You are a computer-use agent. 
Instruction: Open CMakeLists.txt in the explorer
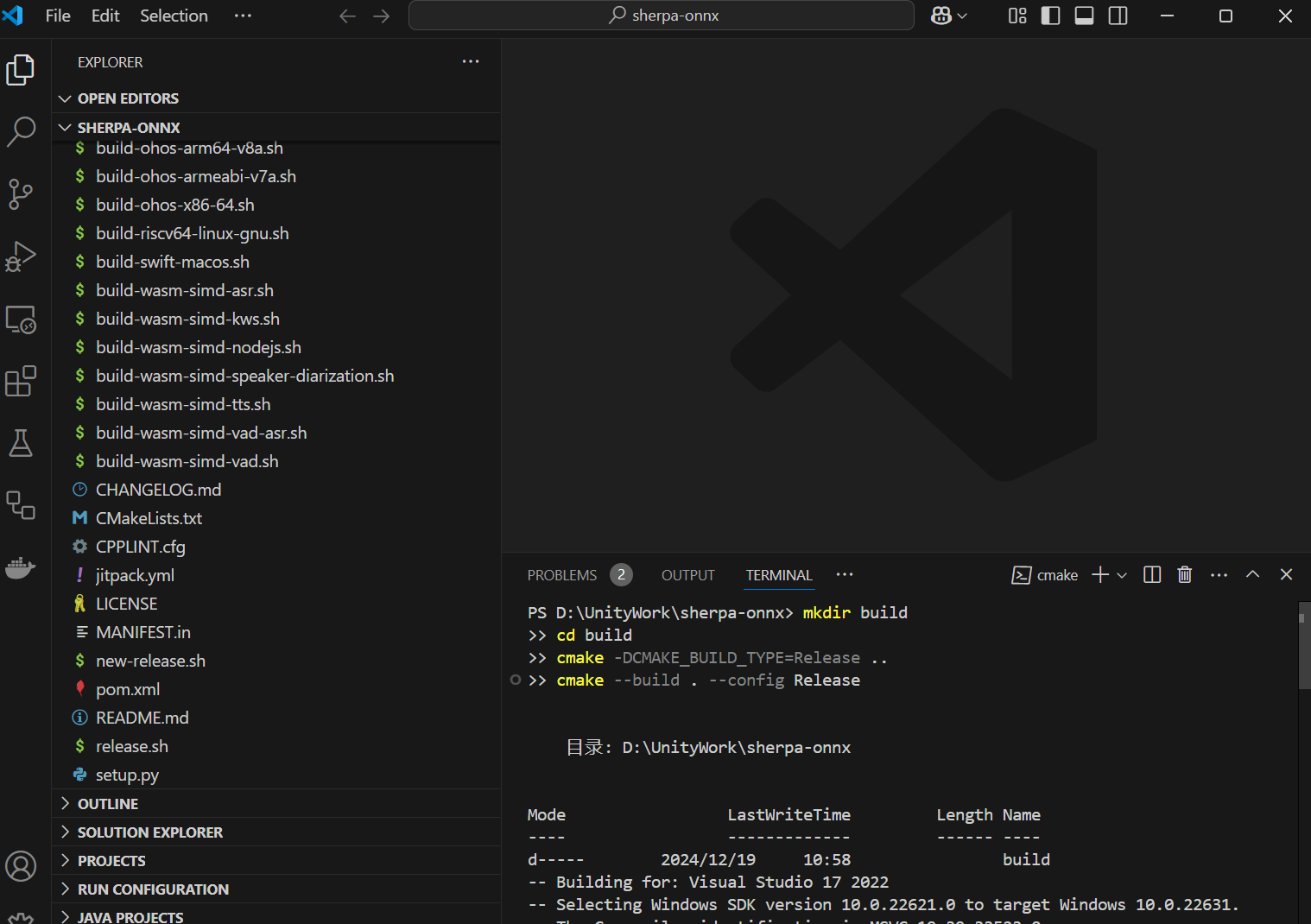pyautogui.click(x=149, y=518)
